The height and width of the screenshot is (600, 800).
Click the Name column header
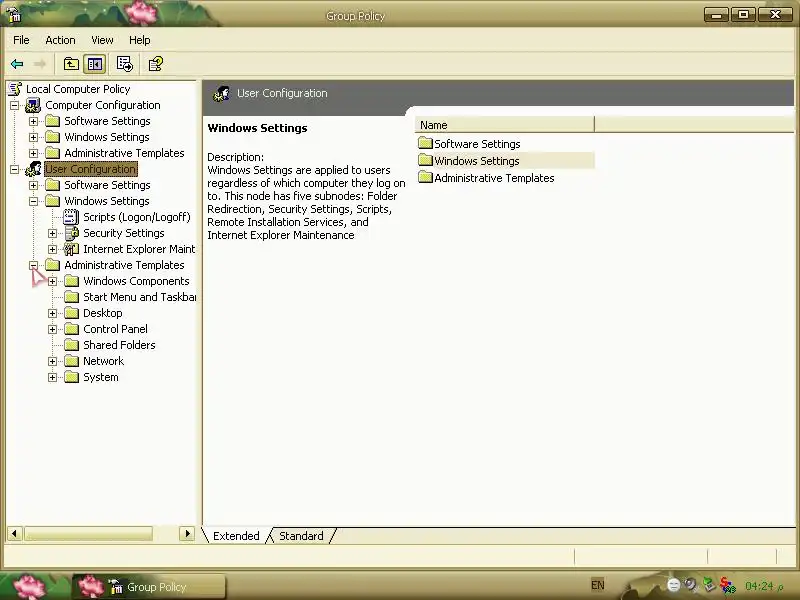pyautogui.click(x=505, y=125)
